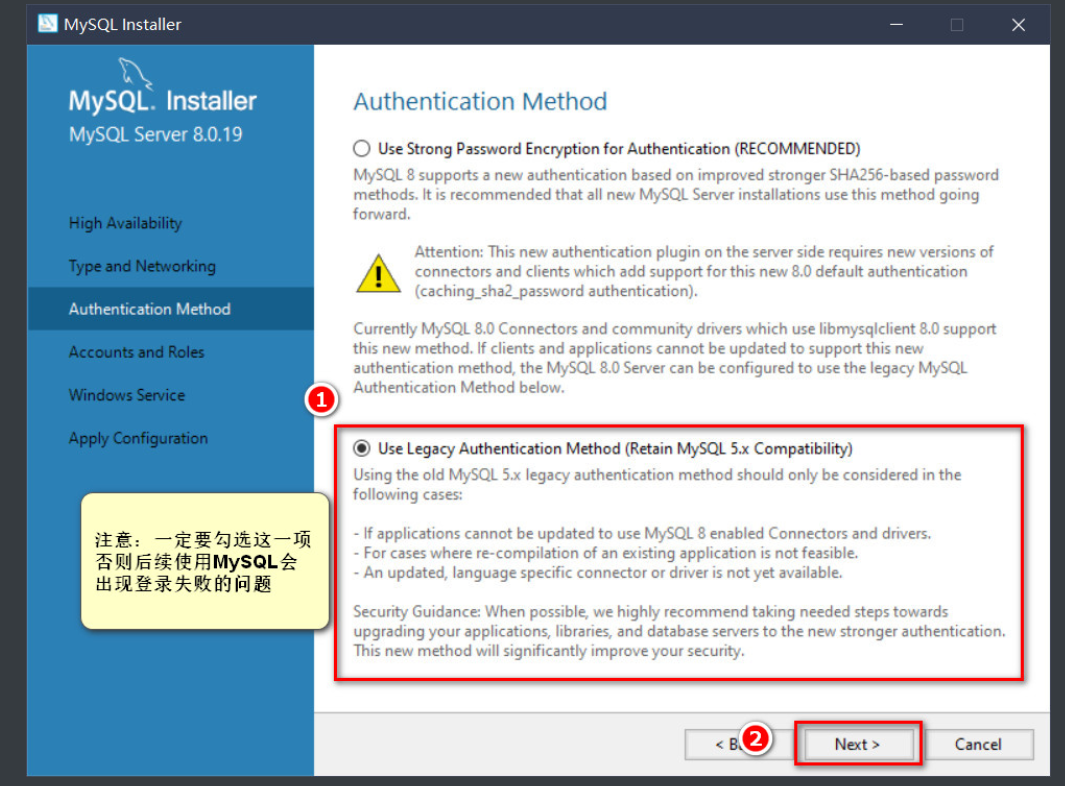The height and width of the screenshot is (786, 1065).
Task: Minimize the MySQL Installer window
Action: 897,24
